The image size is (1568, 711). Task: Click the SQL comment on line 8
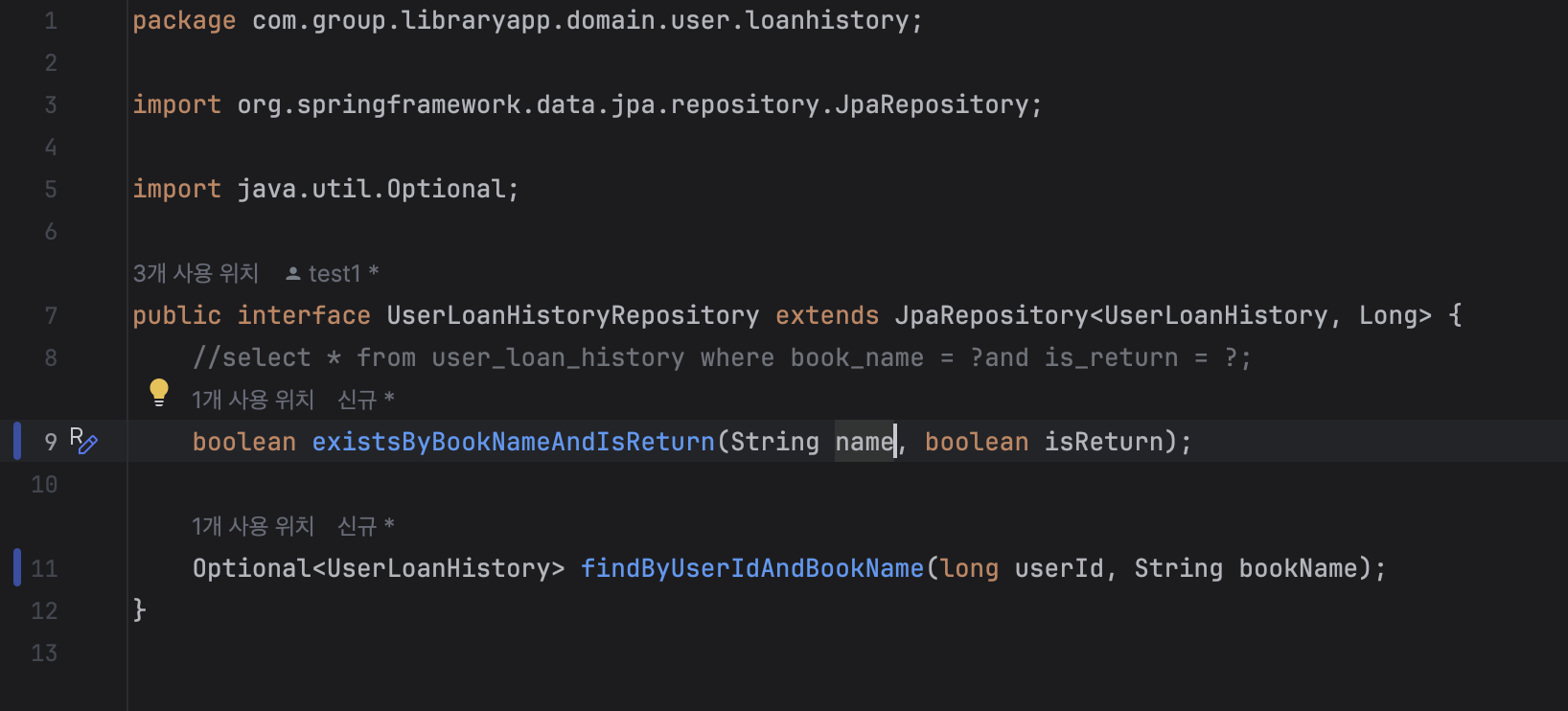point(722,357)
